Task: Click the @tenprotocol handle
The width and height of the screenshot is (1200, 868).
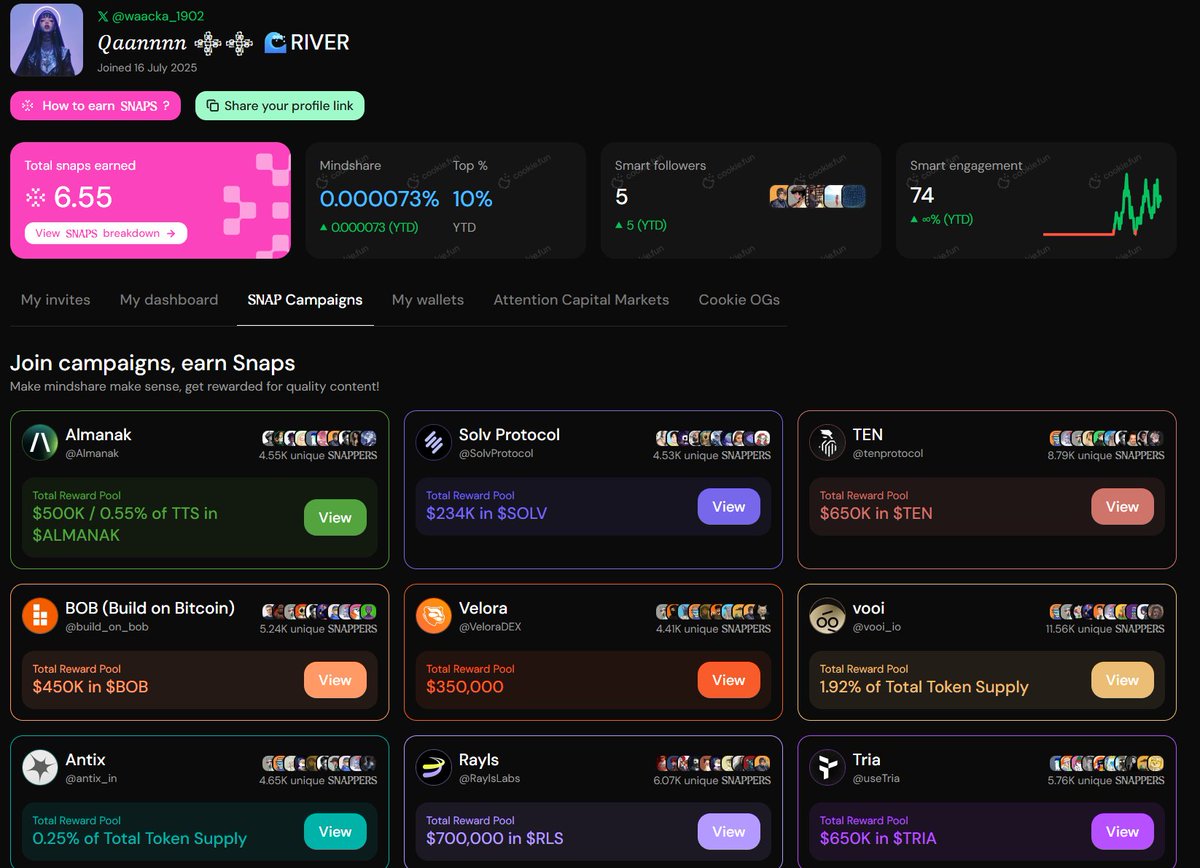Action: pyautogui.click(x=888, y=453)
